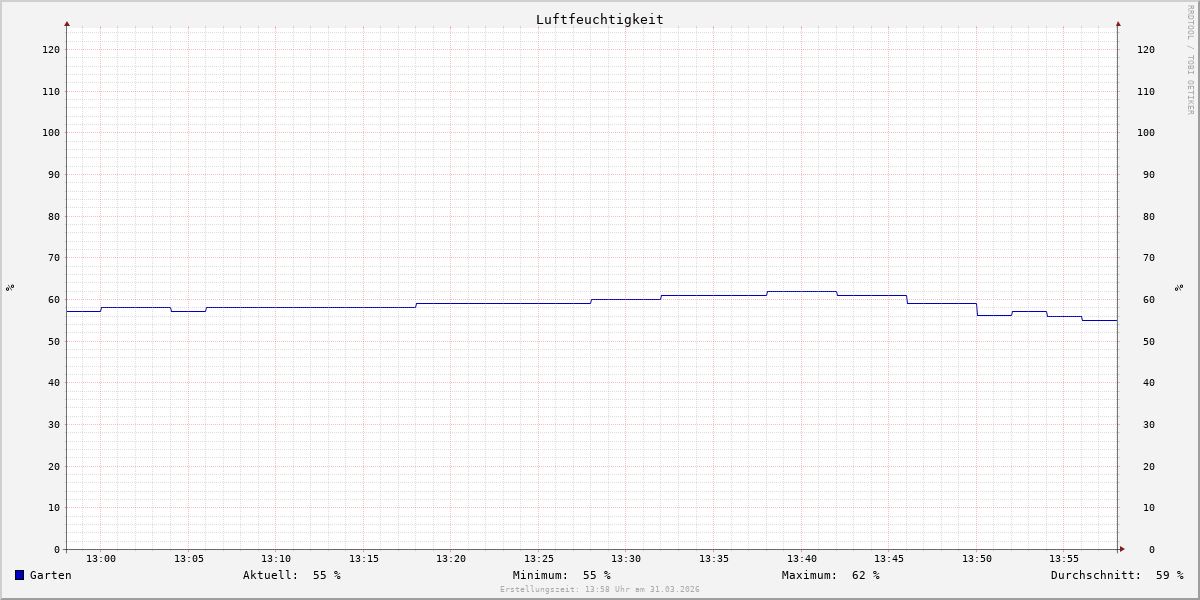Click the chart title "Luftfeuchtigkeit"
Image resolution: width=1200 pixels, height=600 pixels.
tap(599, 19)
